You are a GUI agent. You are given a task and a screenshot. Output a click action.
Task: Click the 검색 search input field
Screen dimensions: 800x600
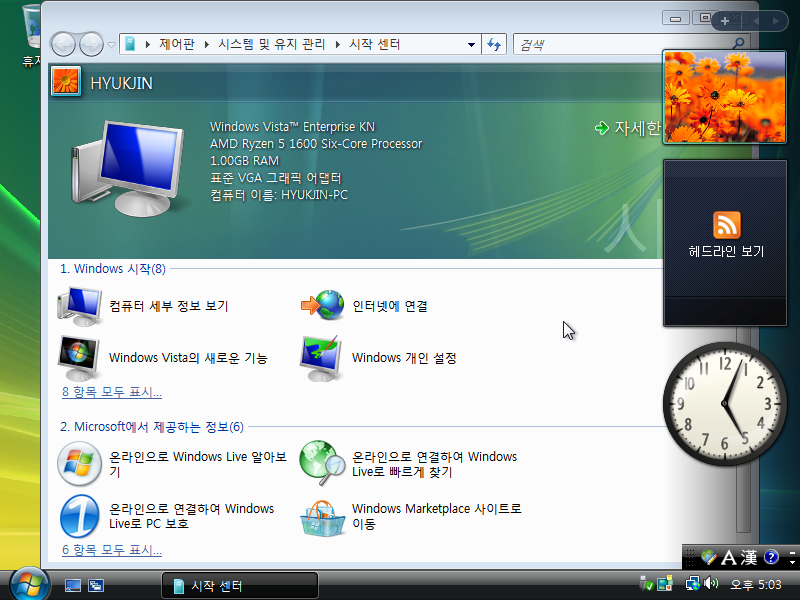point(622,44)
